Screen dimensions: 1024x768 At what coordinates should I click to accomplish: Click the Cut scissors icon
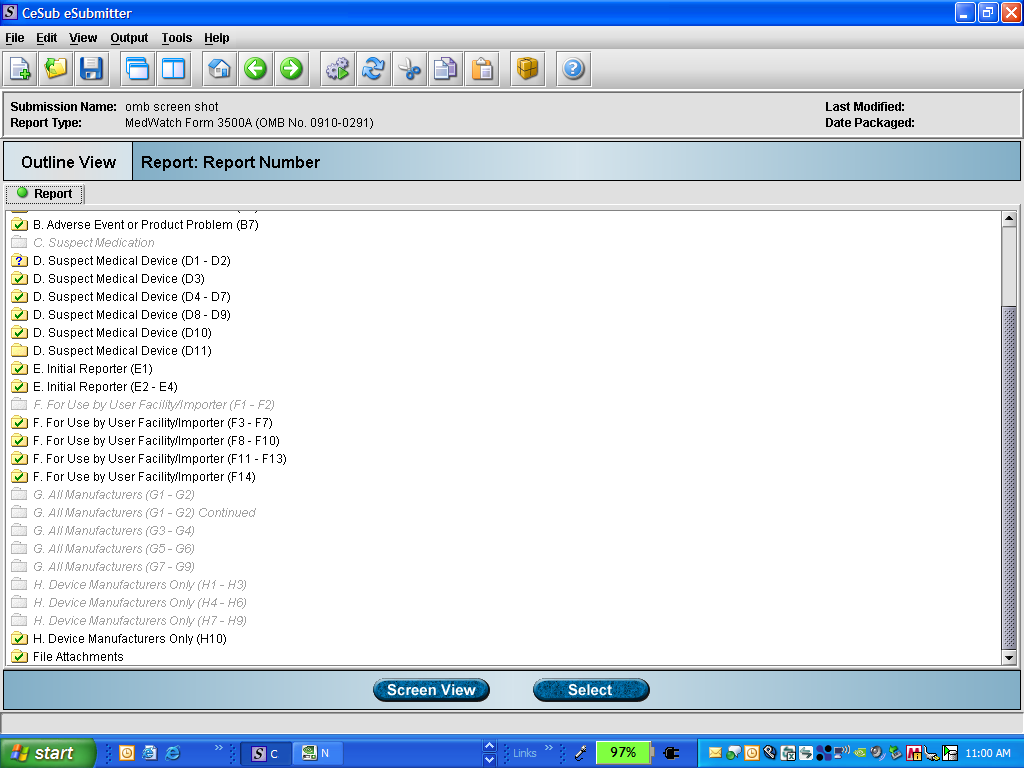[x=409, y=69]
